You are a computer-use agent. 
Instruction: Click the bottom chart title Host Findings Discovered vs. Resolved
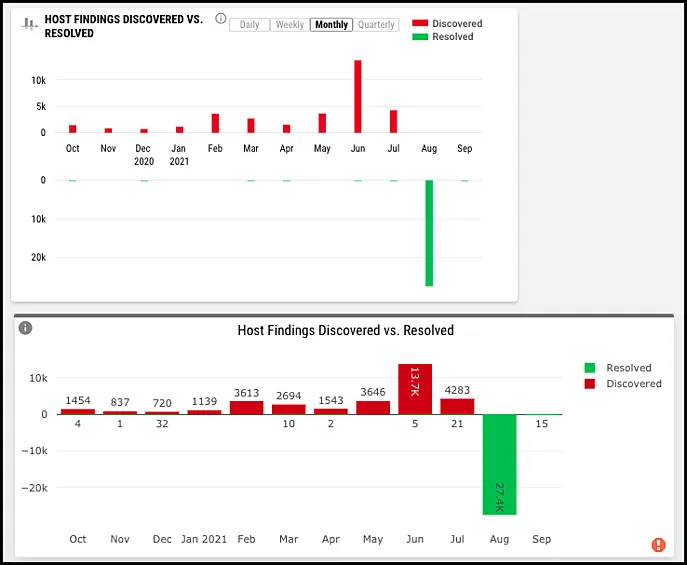tap(346, 330)
